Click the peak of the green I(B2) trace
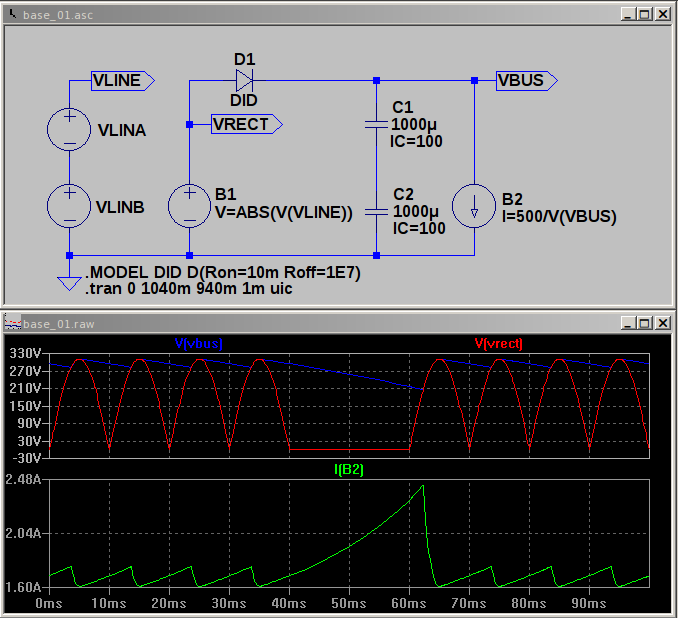This screenshot has width=678, height=618. pyautogui.click(x=422, y=486)
